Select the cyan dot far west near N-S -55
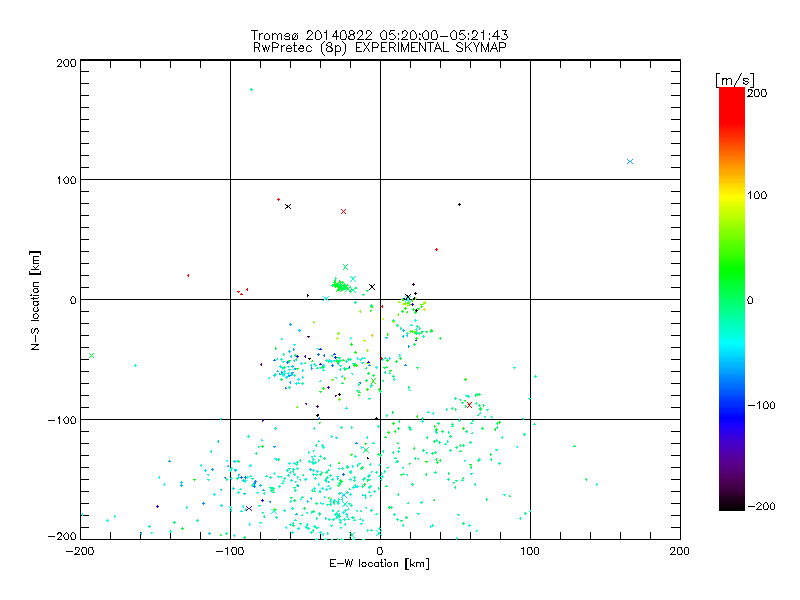Screen dimensions: 800x600 pyautogui.click(x=135, y=365)
